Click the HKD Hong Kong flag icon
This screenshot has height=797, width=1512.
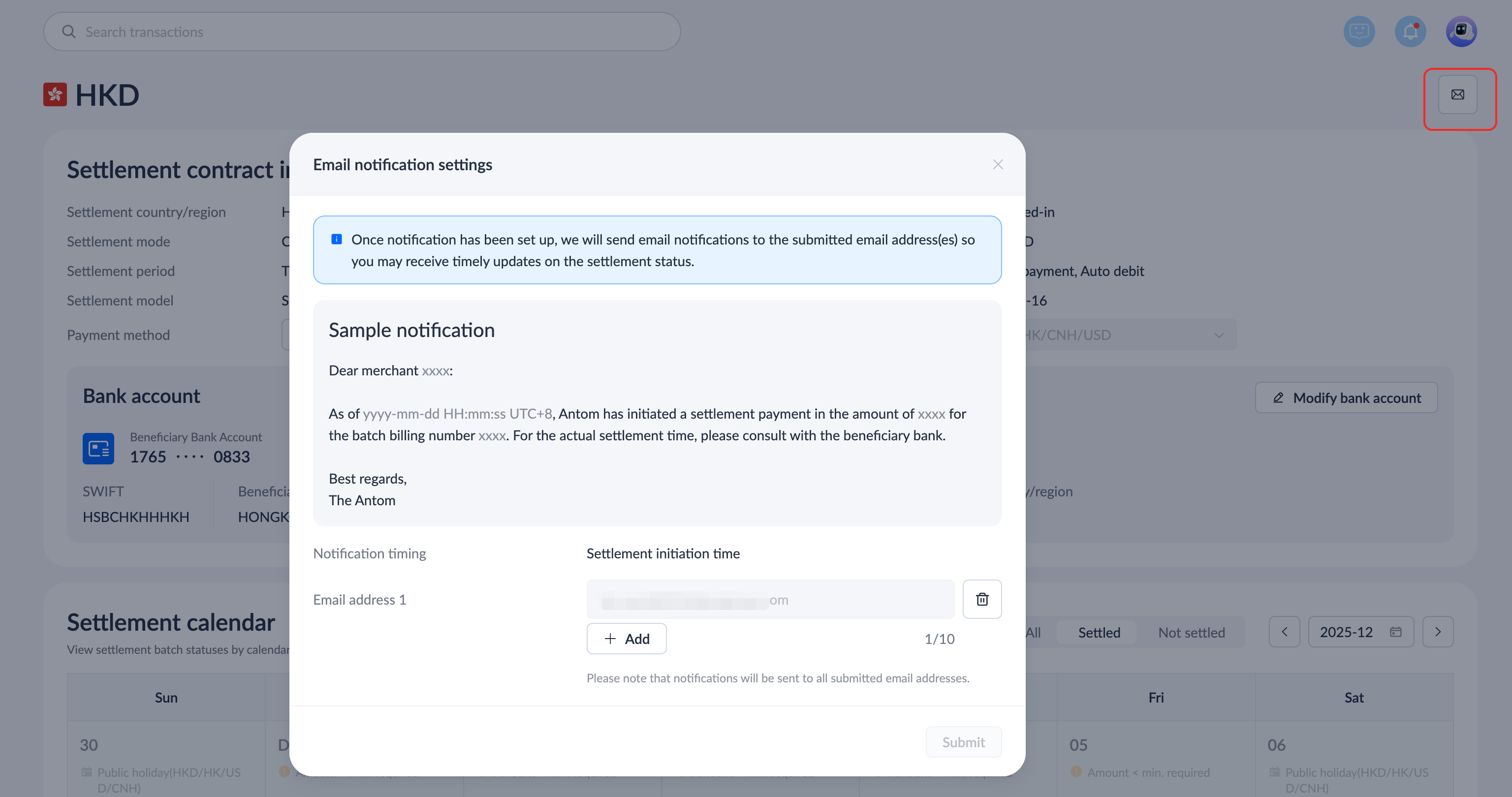click(55, 94)
